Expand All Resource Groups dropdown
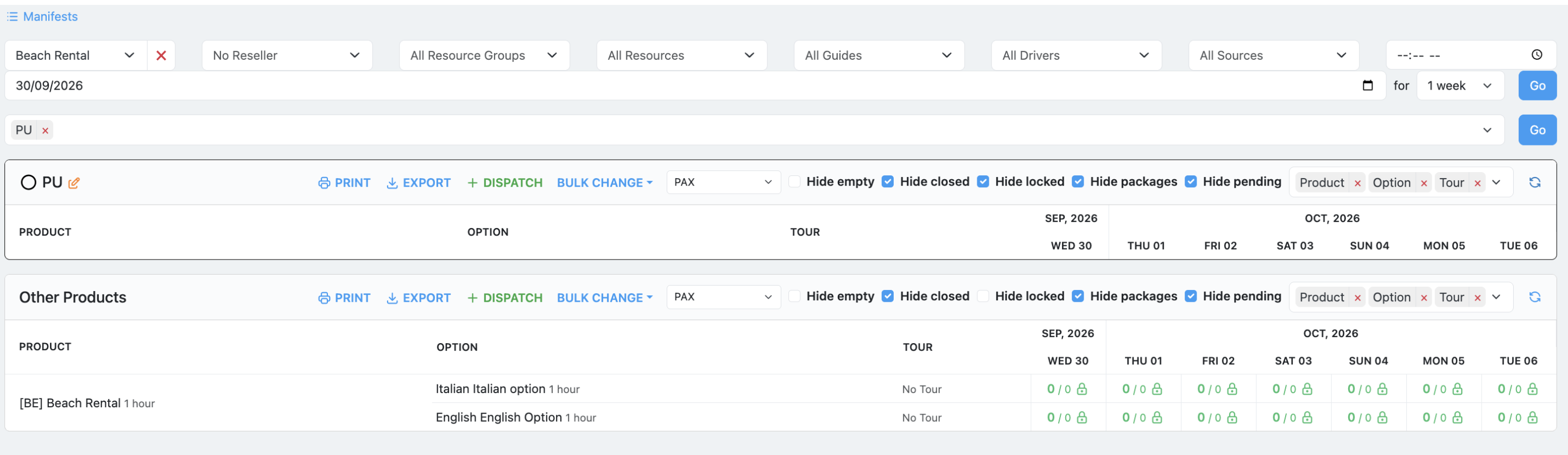Image resolution: width=1568 pixels, height=455 pixels. coord(484,55)
